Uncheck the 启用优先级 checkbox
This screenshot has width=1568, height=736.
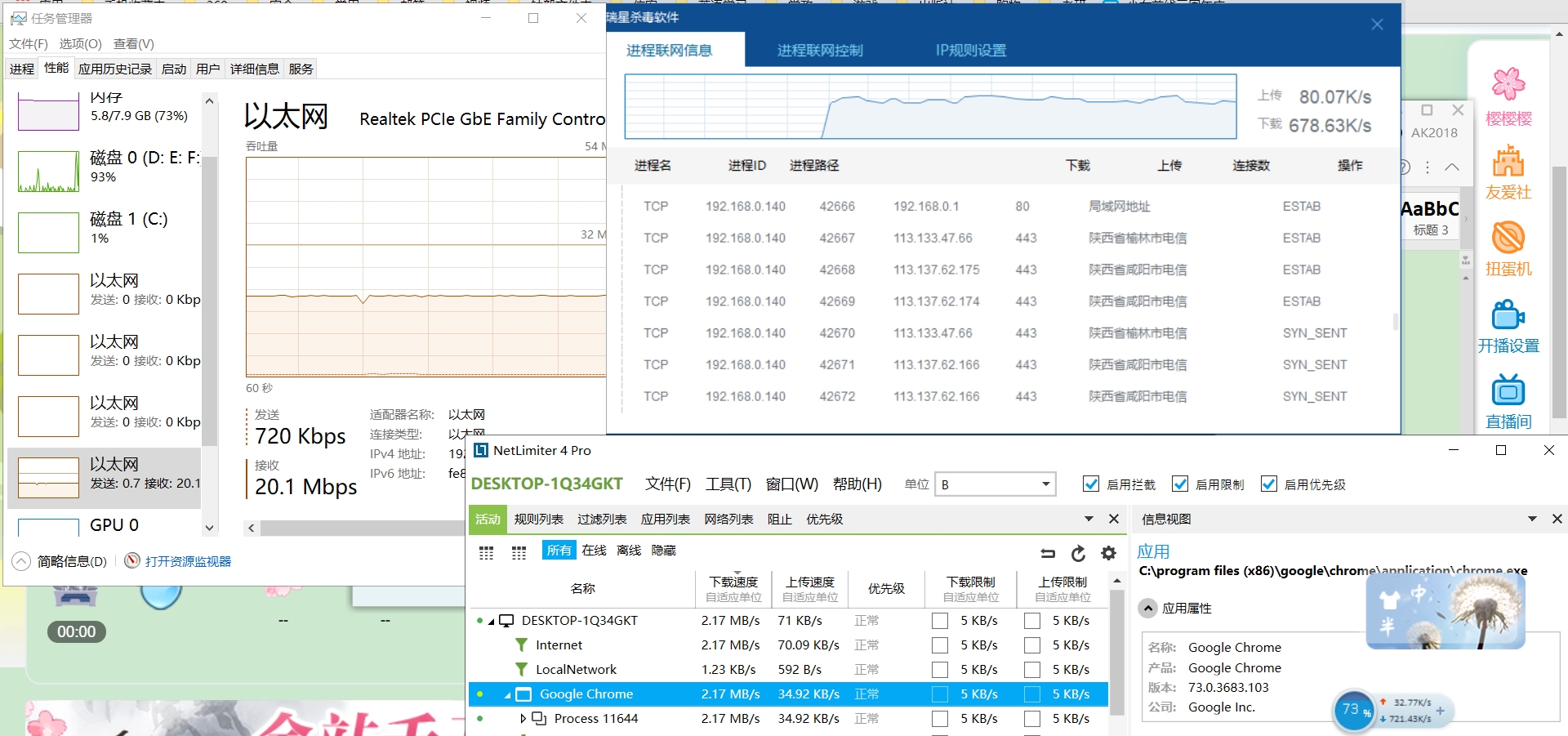[x=1269, y=484]
